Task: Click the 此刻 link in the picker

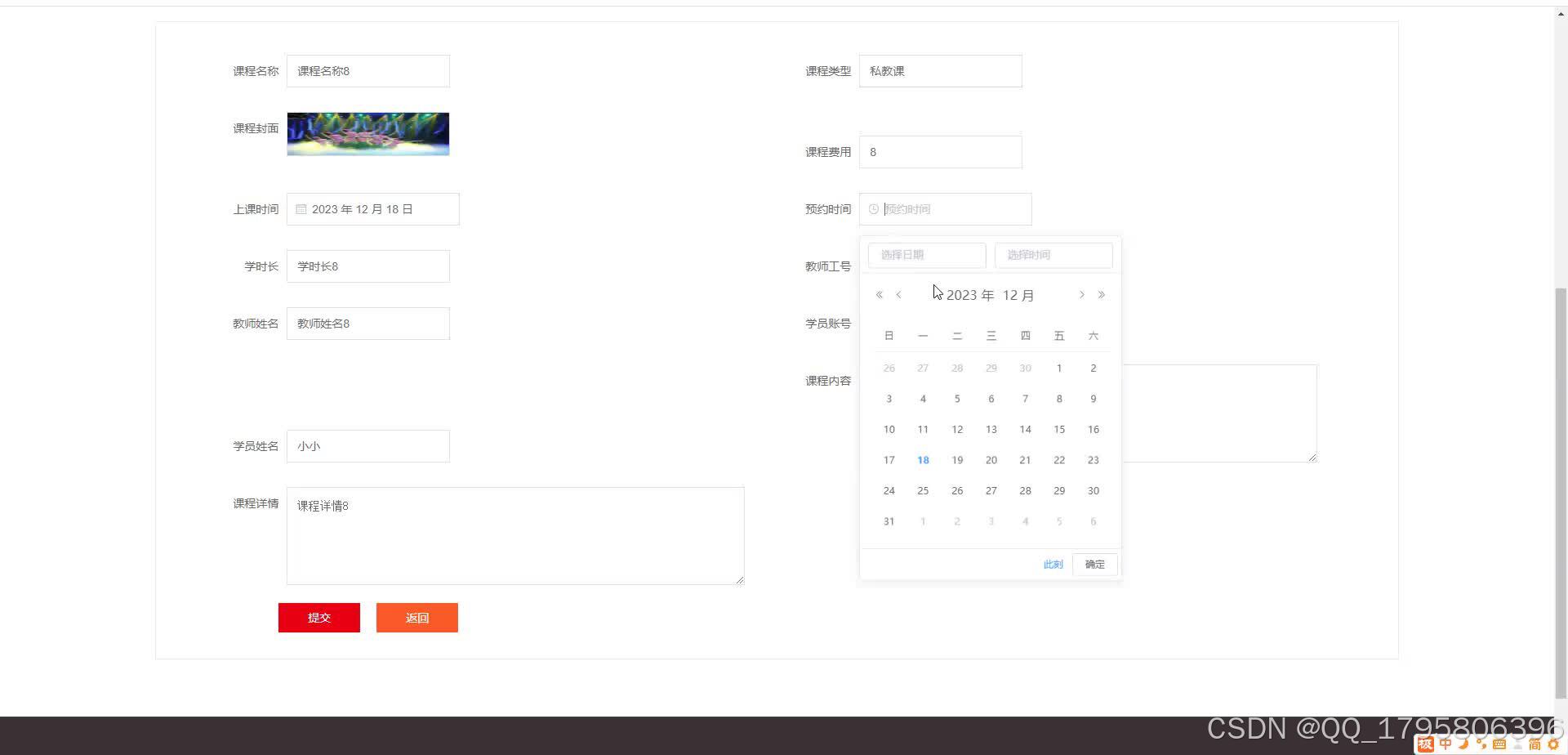Action: (1053, 565)
